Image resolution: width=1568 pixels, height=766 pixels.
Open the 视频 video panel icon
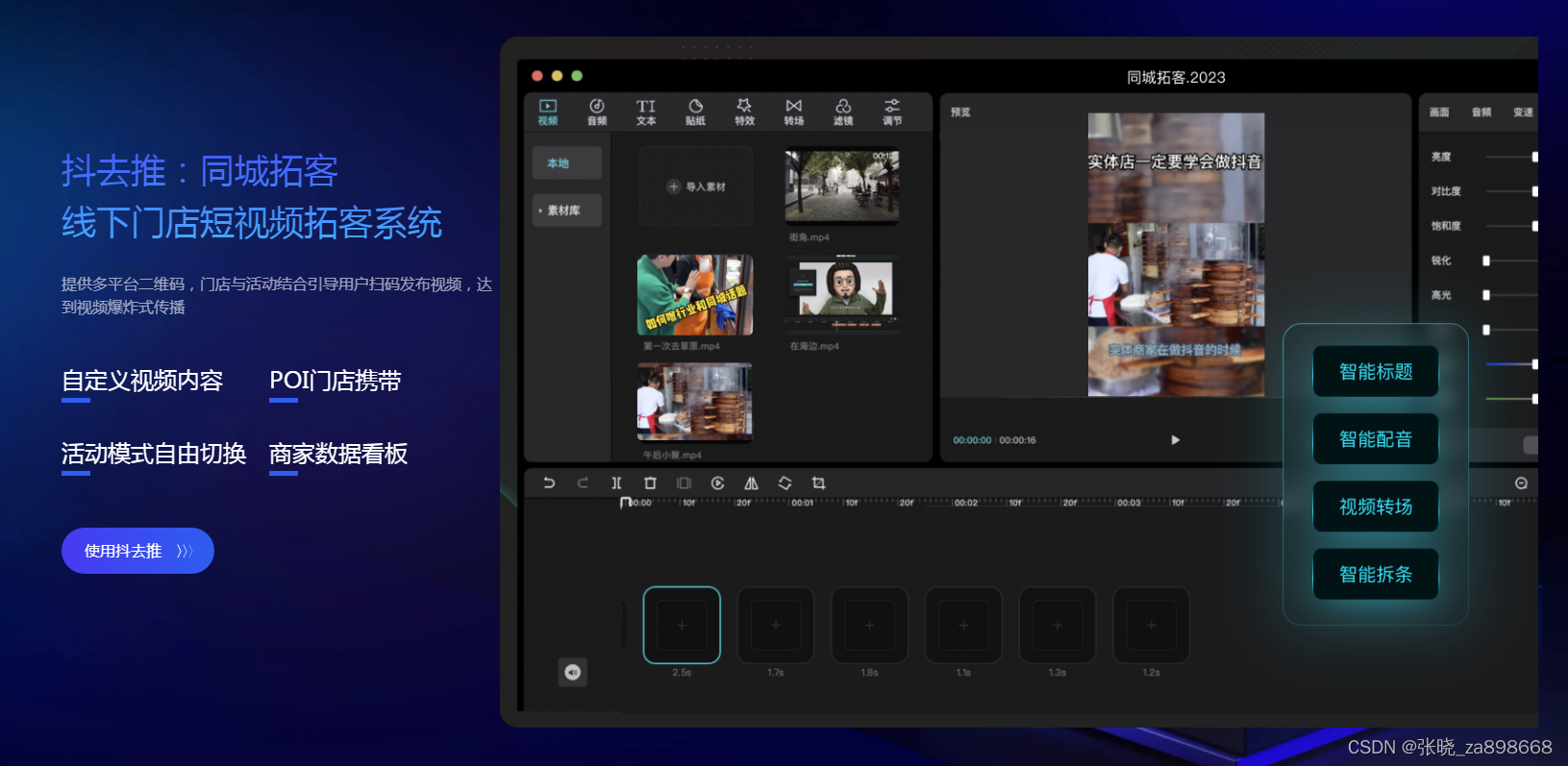(547, 112)
